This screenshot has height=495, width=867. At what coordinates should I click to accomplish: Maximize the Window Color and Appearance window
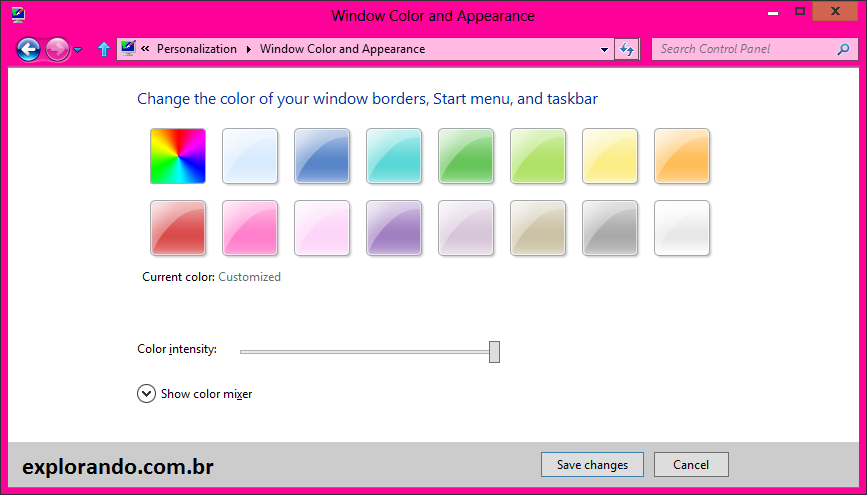800,11
